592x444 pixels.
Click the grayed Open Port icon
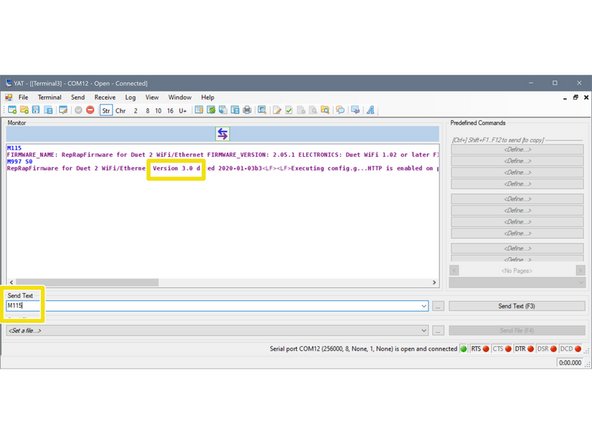pos(78,110)
